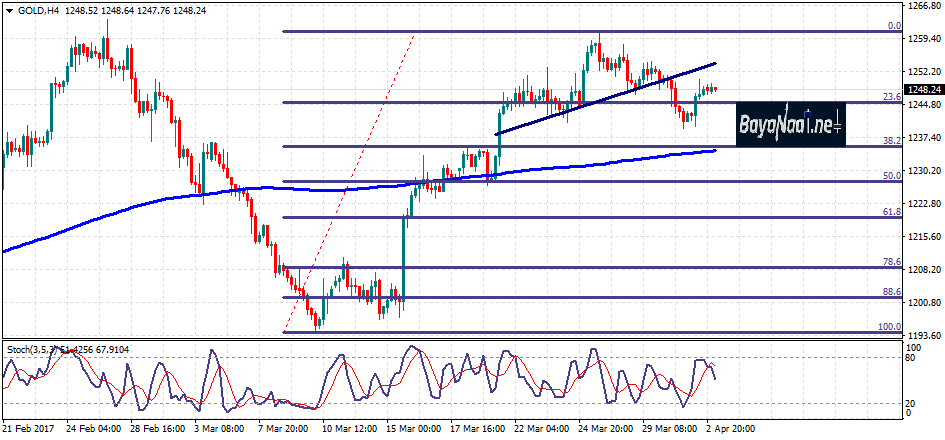
Task: Click the 21 Feb 2017 date label
Action: (27, 429)
